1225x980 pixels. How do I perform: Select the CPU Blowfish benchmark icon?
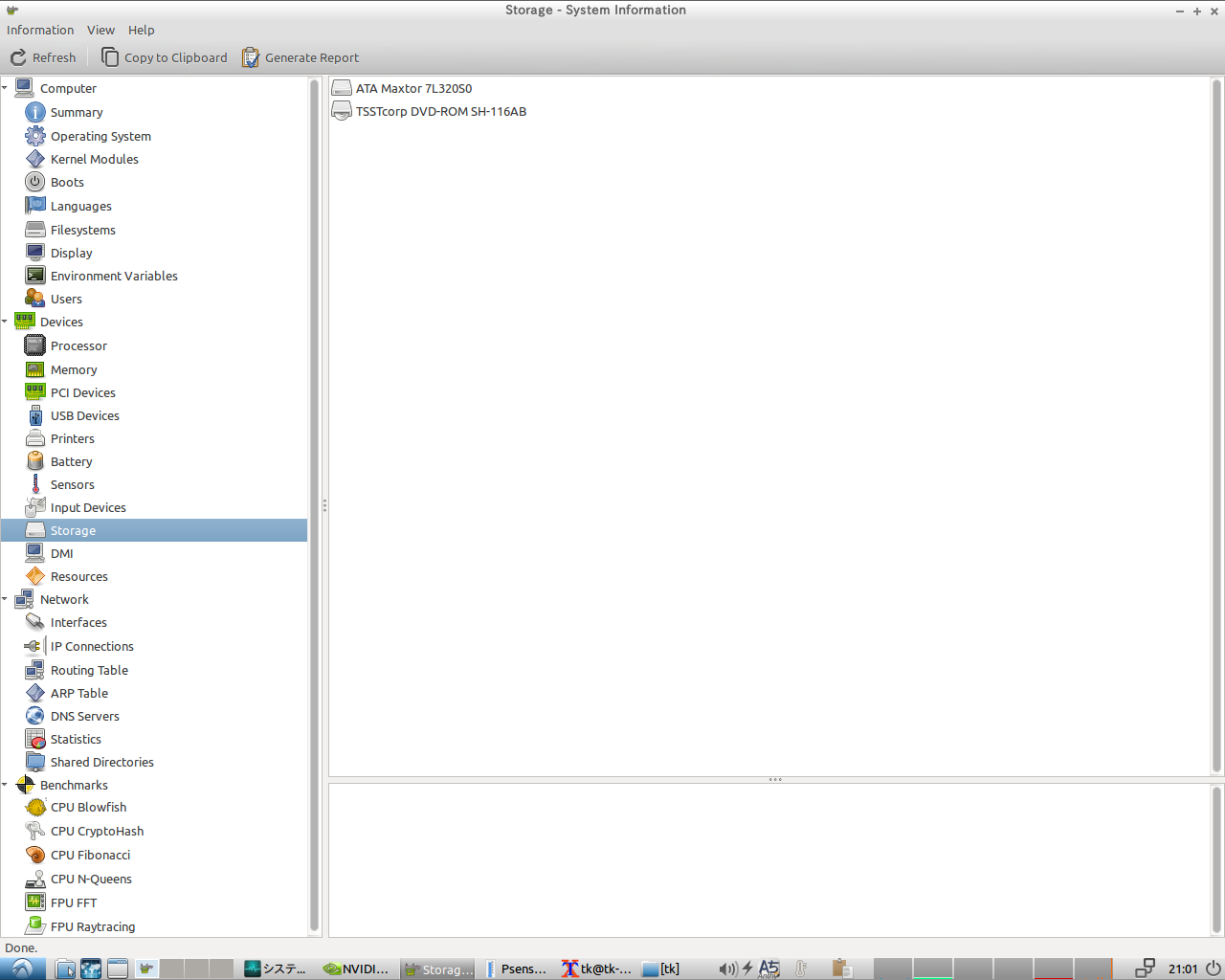pyautogui.click(x=35, y=807)
